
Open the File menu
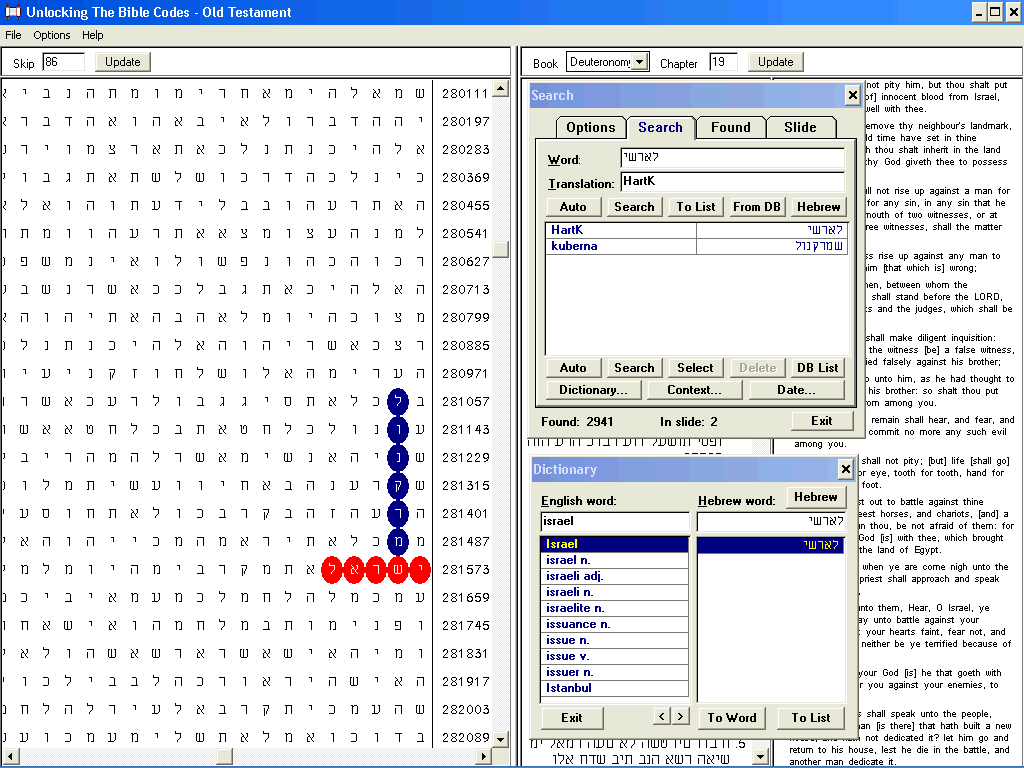click(13, 35)
